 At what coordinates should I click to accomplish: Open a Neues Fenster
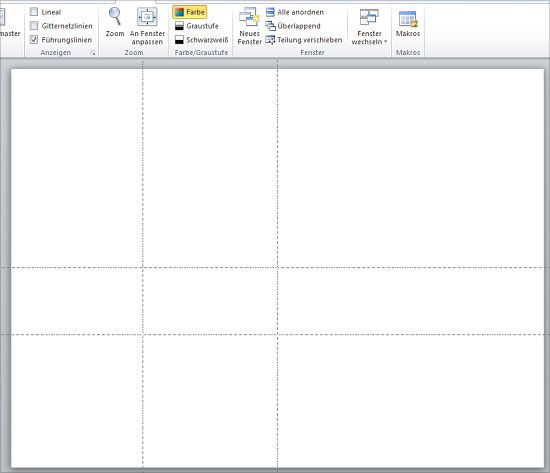click(x=249, y=26)
